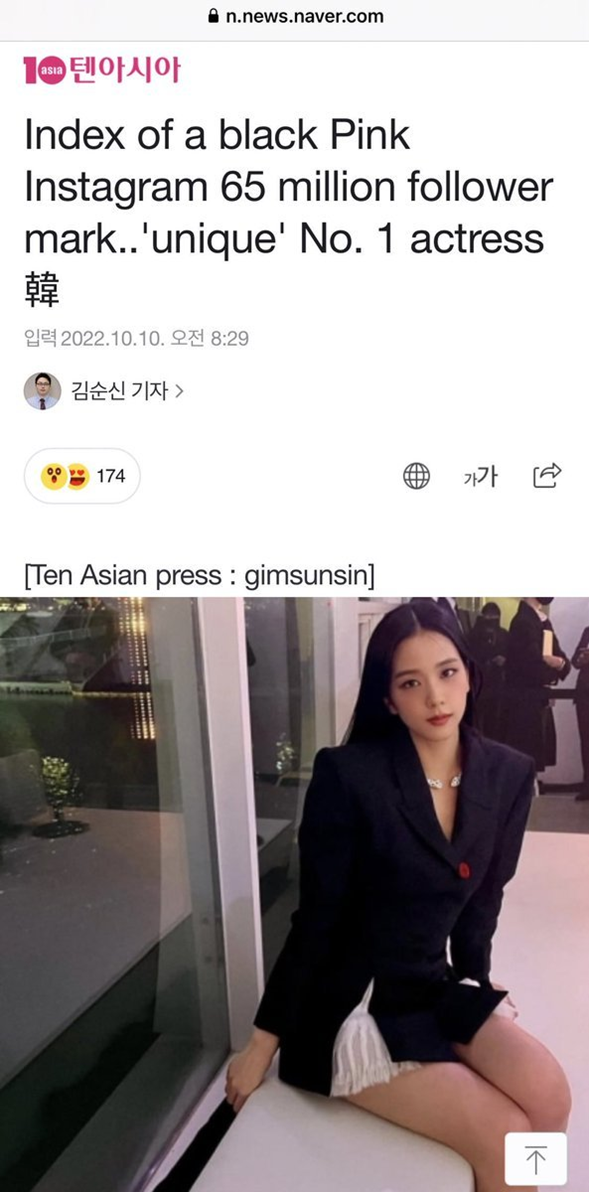Expand the chevron beside reporter name
The height and width of the screenshot is (1192, 589).
(x=179, y=392)
